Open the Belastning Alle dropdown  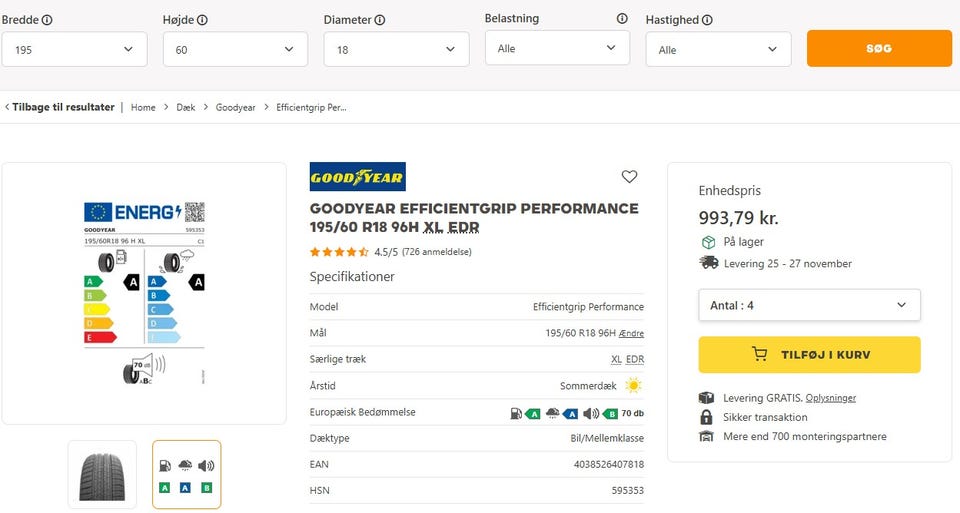(x=557, y=48)
